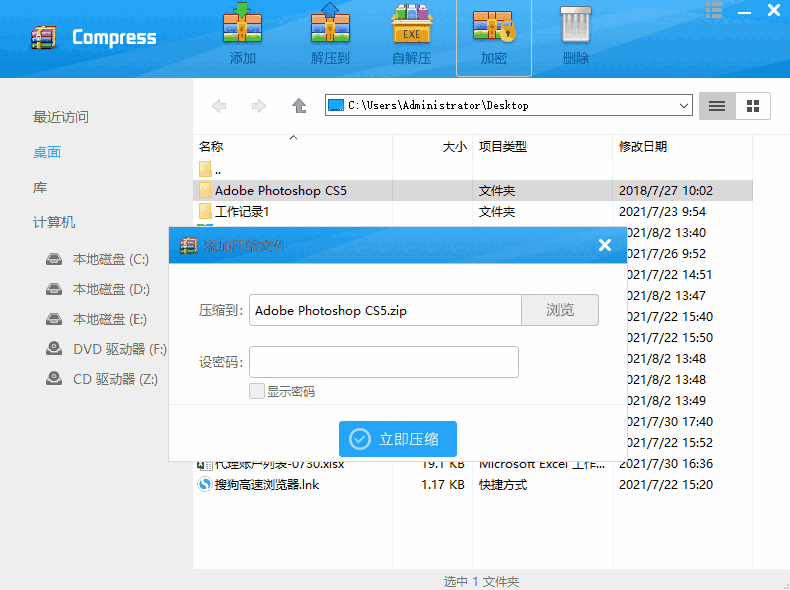Click date 2018/7/27 10:02

[x=666, y=190]
